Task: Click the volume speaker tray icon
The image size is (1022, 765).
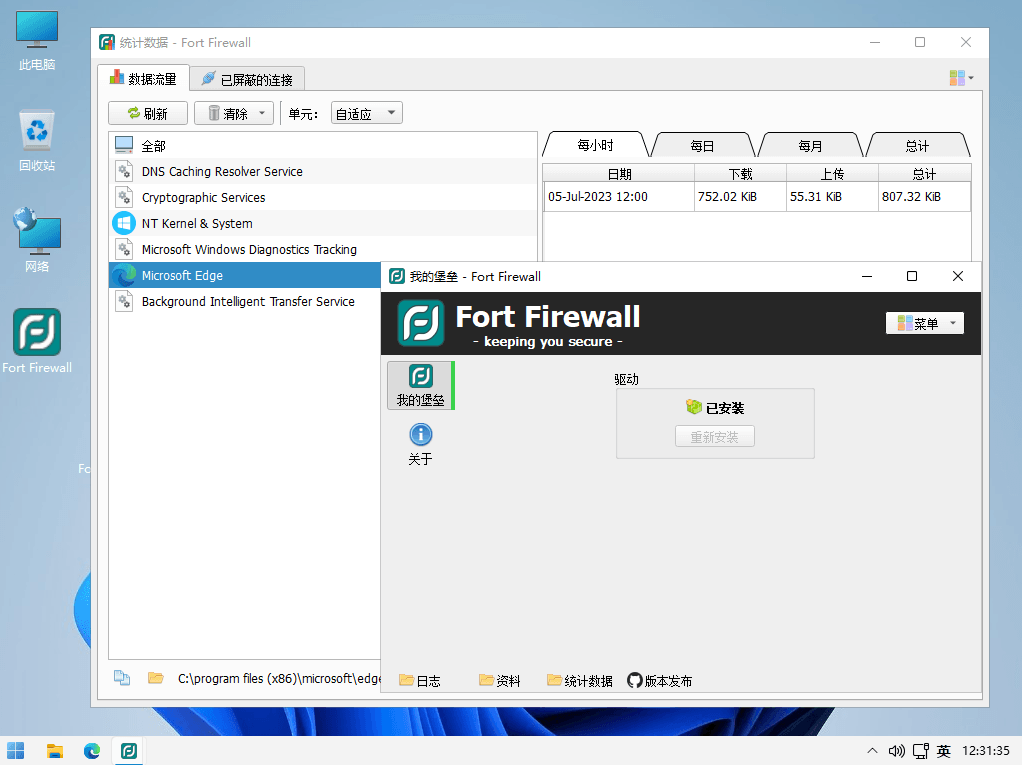Action: coord(896,751)
